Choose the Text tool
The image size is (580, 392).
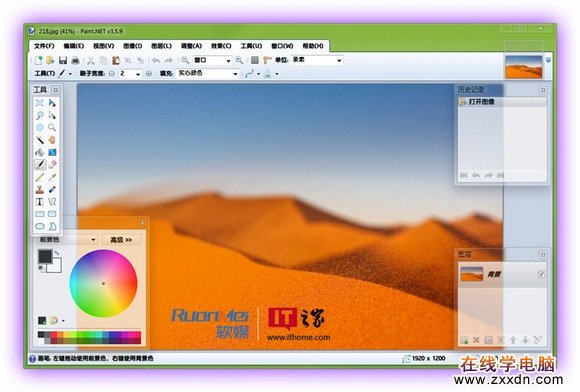pyautogui.click(x=40, y=202)
